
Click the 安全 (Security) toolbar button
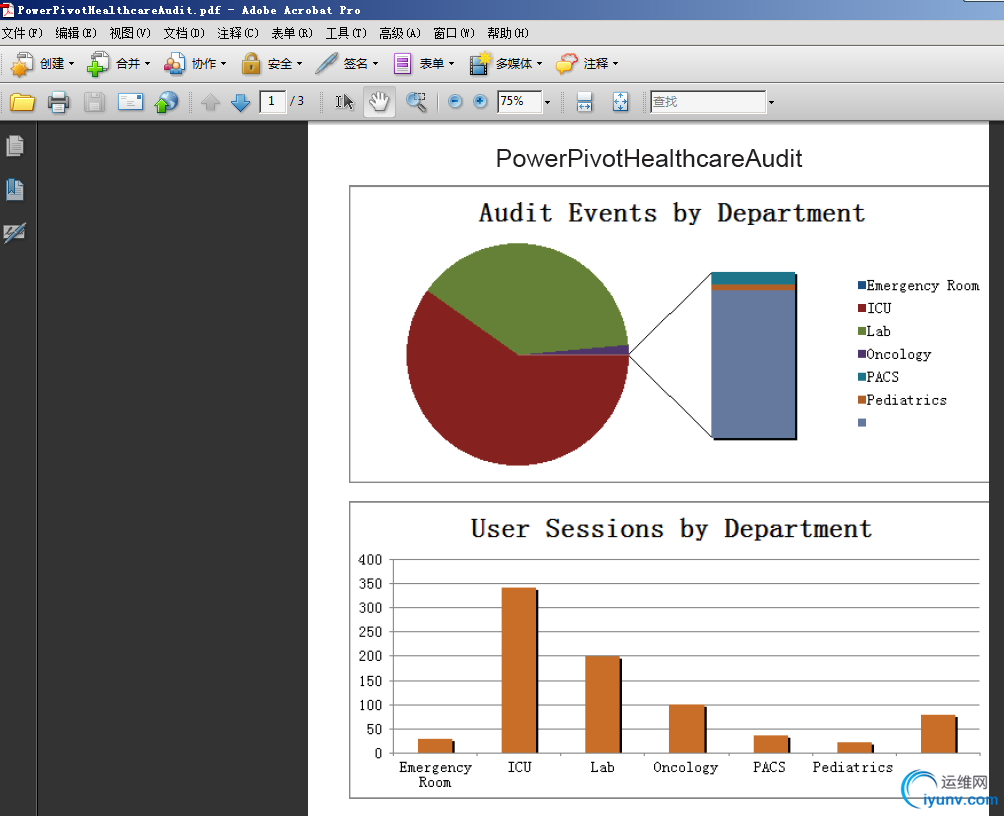271,64
